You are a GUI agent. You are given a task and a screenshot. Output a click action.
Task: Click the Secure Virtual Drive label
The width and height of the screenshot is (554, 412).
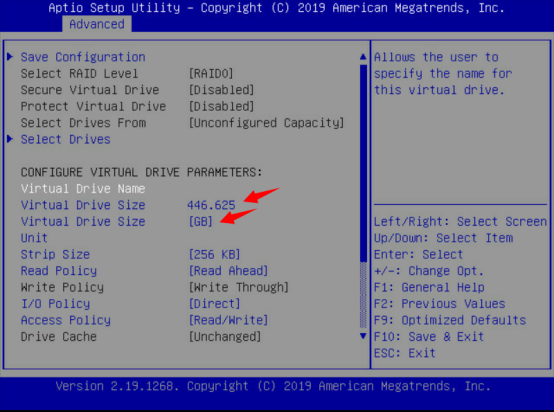(90, 90)
